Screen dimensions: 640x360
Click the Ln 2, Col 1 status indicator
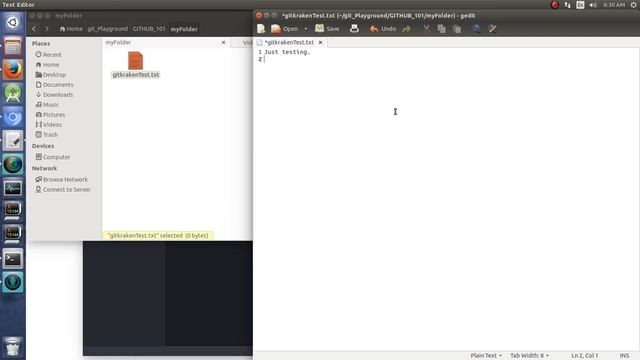click(584, 356)
